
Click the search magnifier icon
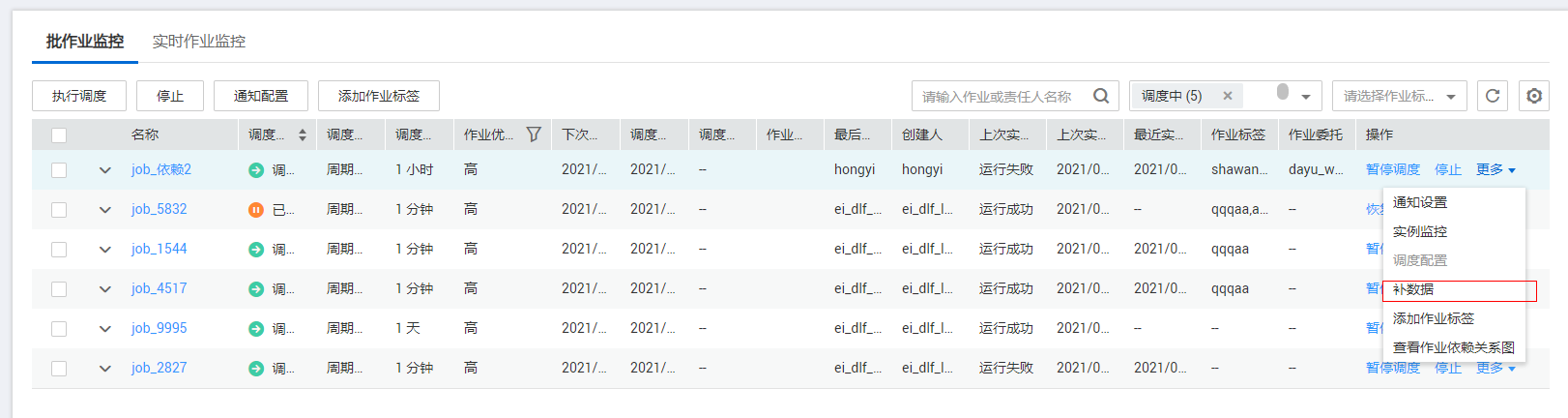point(1100,96)
